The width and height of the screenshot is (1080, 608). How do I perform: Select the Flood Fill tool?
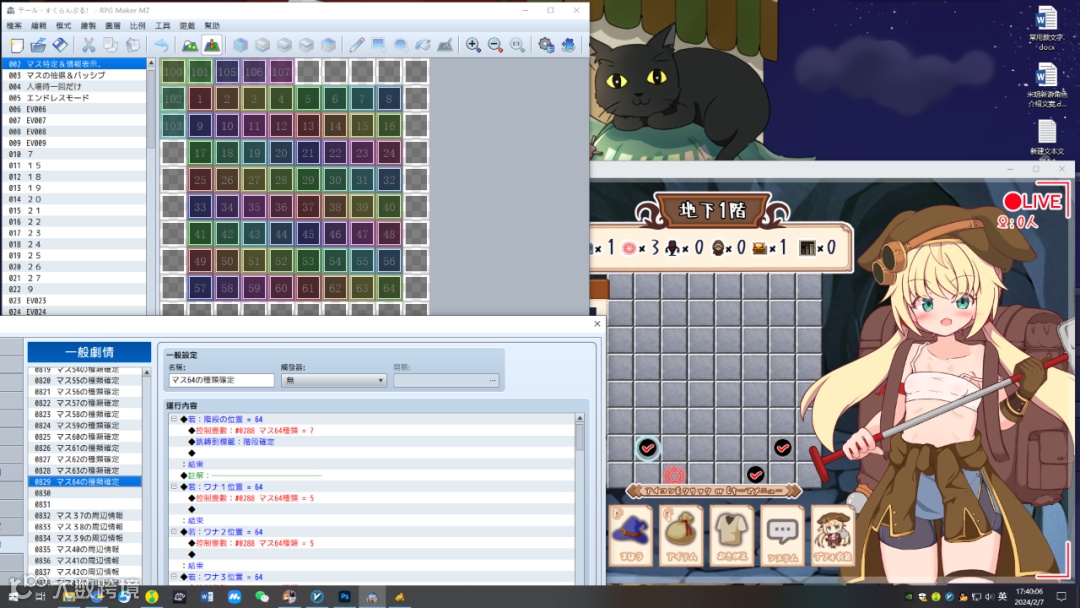(422, 45)
